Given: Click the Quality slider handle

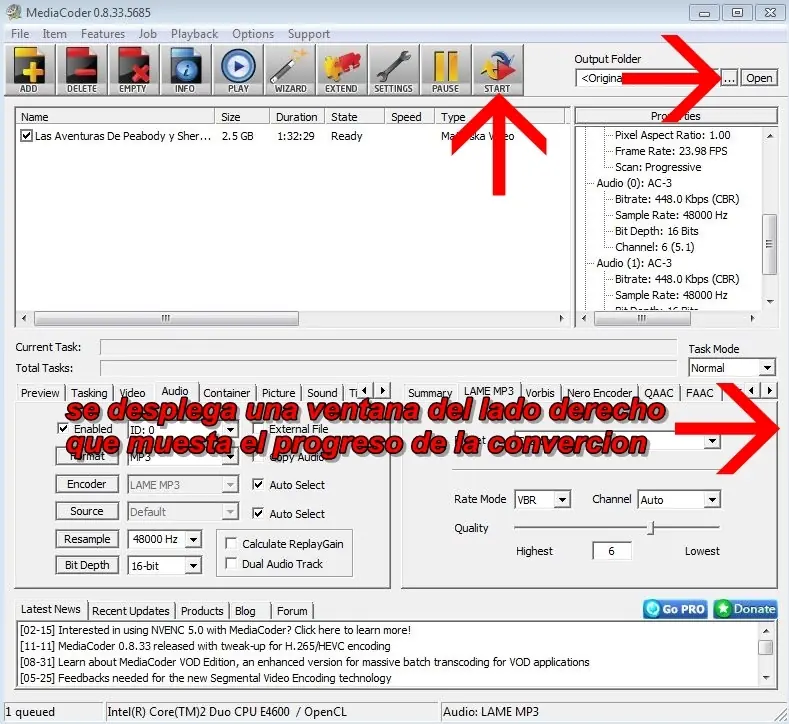Looking at the screenshot, I should point(652,528).
